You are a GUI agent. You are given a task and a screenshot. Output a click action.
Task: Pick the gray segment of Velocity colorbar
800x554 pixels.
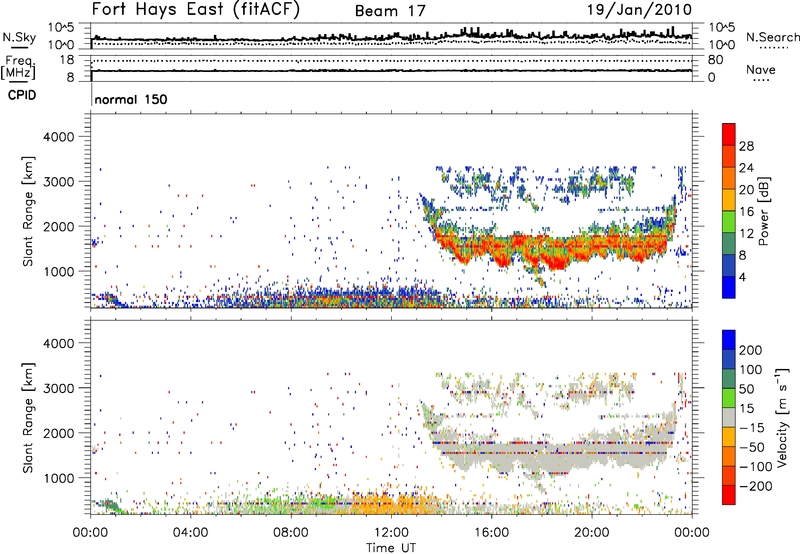729,418
